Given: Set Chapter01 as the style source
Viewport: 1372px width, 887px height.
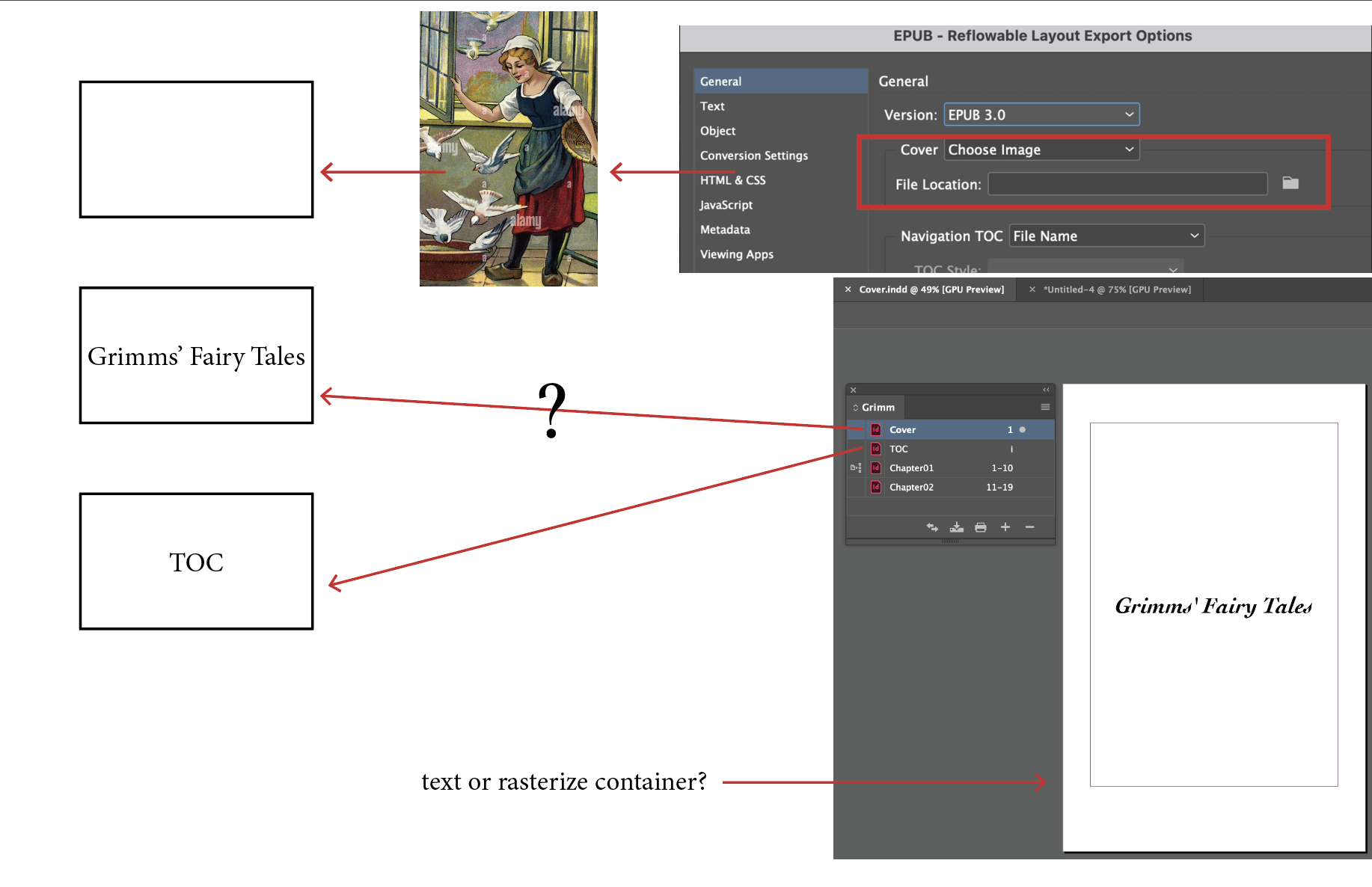Looking at the screenshot, I should (x=854, y=467).
